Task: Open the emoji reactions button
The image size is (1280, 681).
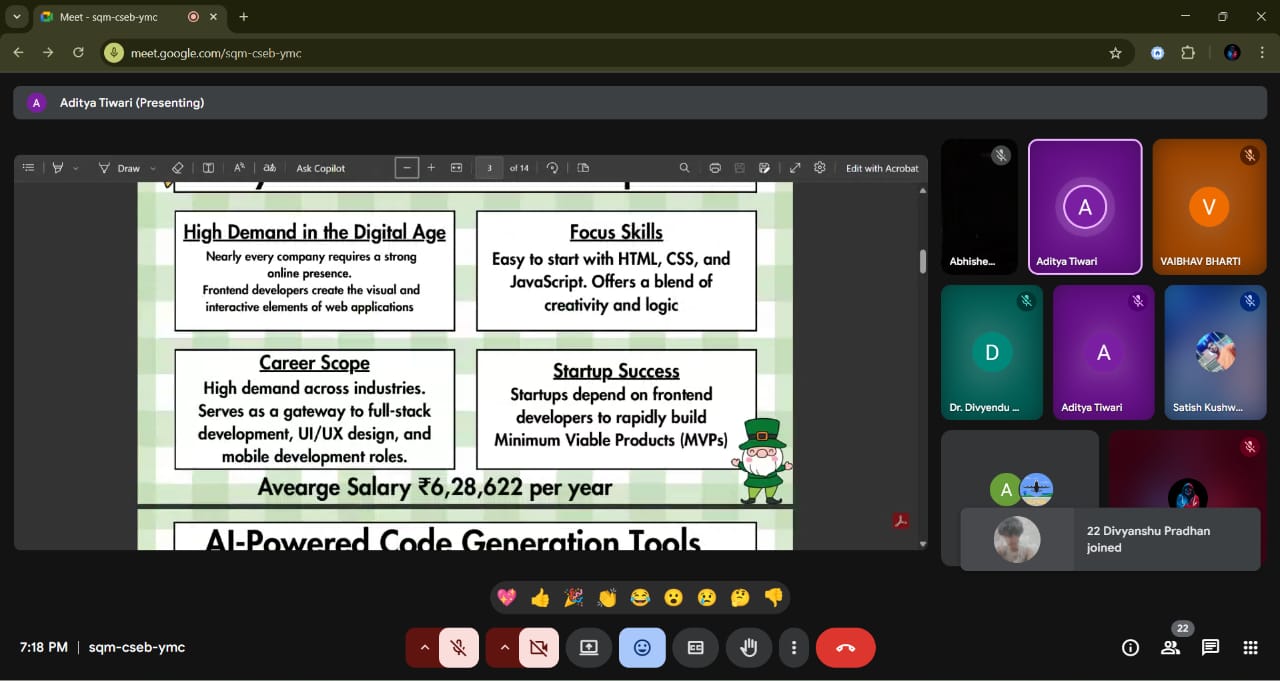Action: pos(642,648)
